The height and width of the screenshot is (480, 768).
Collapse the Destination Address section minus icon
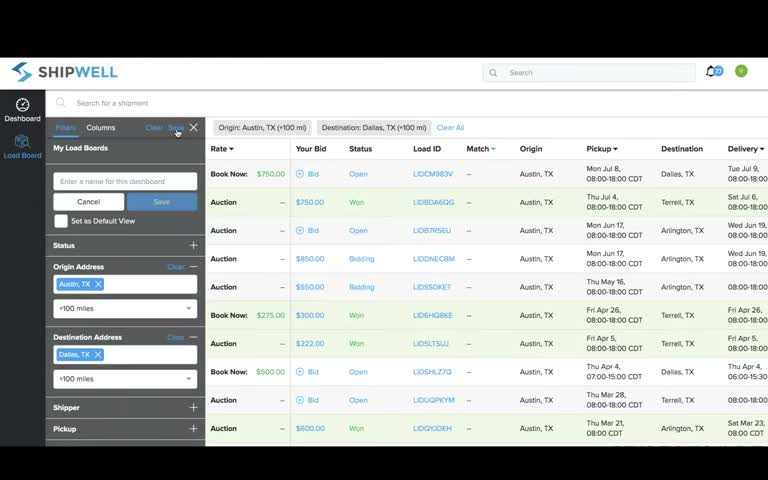(193, 337)
